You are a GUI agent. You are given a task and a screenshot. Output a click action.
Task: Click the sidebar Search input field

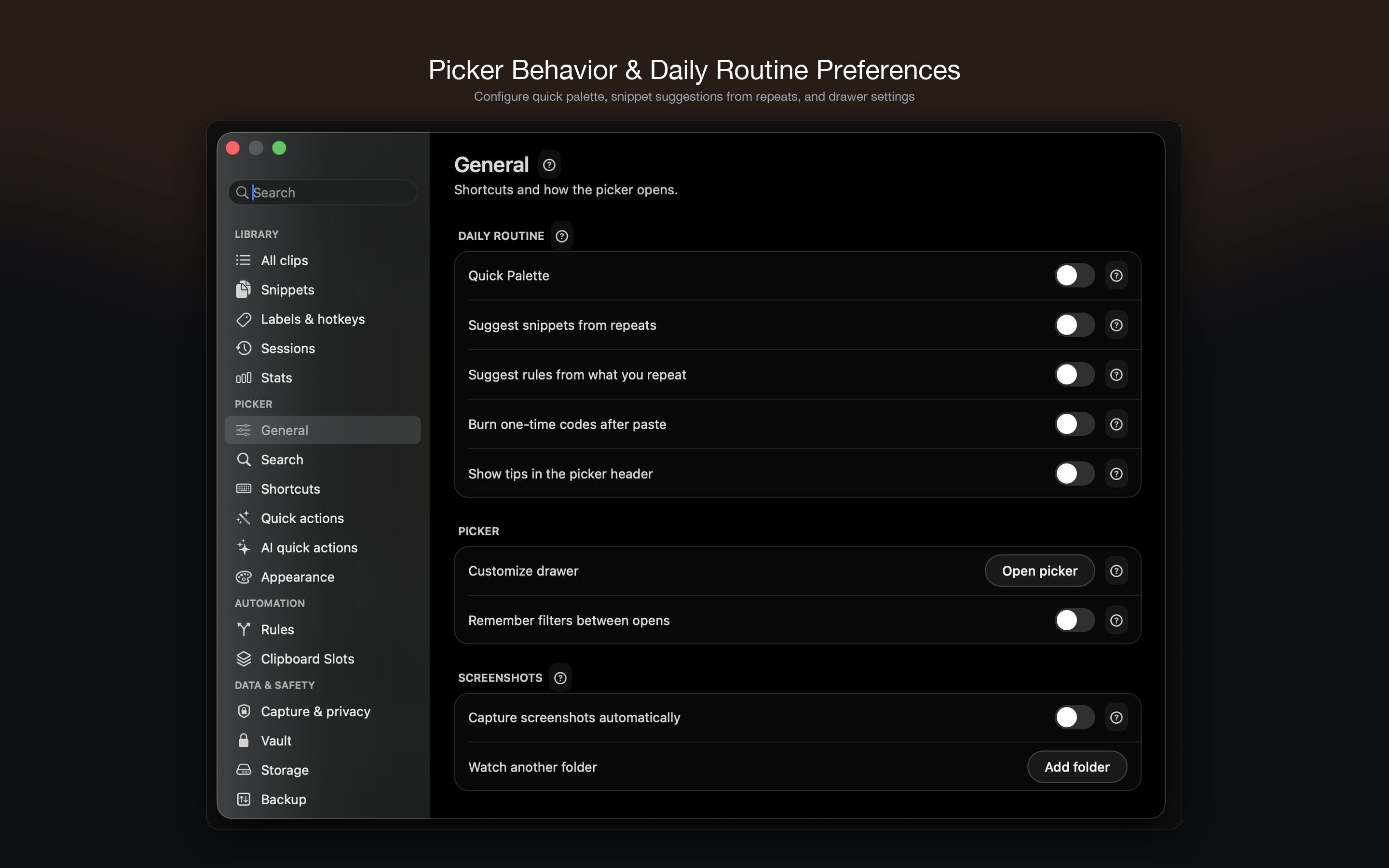tap(322, 192)
